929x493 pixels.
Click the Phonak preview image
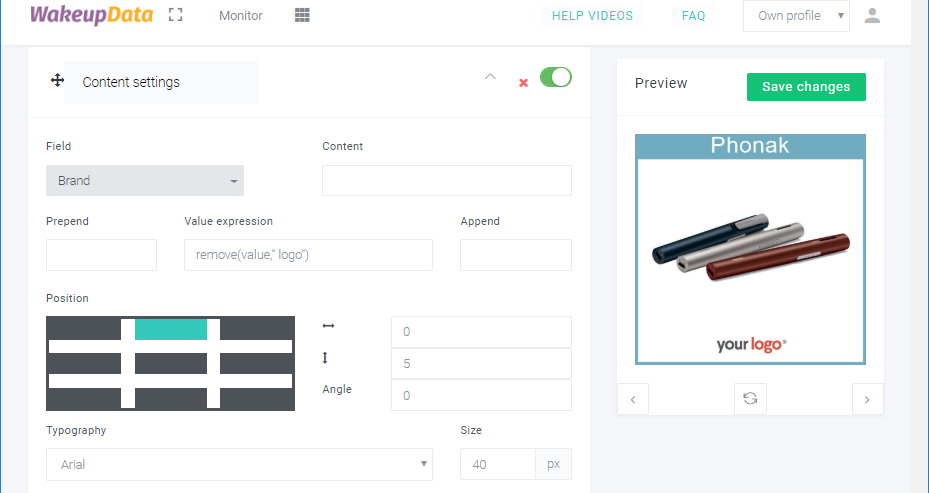point(750,249)
